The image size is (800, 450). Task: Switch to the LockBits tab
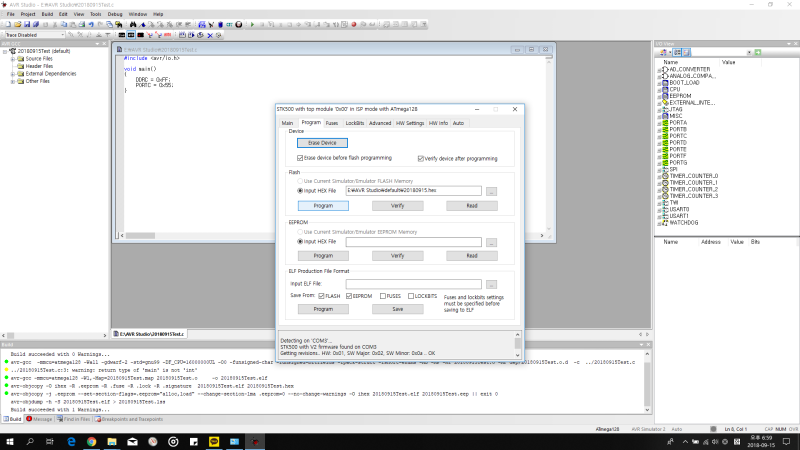tap(355, 123)
